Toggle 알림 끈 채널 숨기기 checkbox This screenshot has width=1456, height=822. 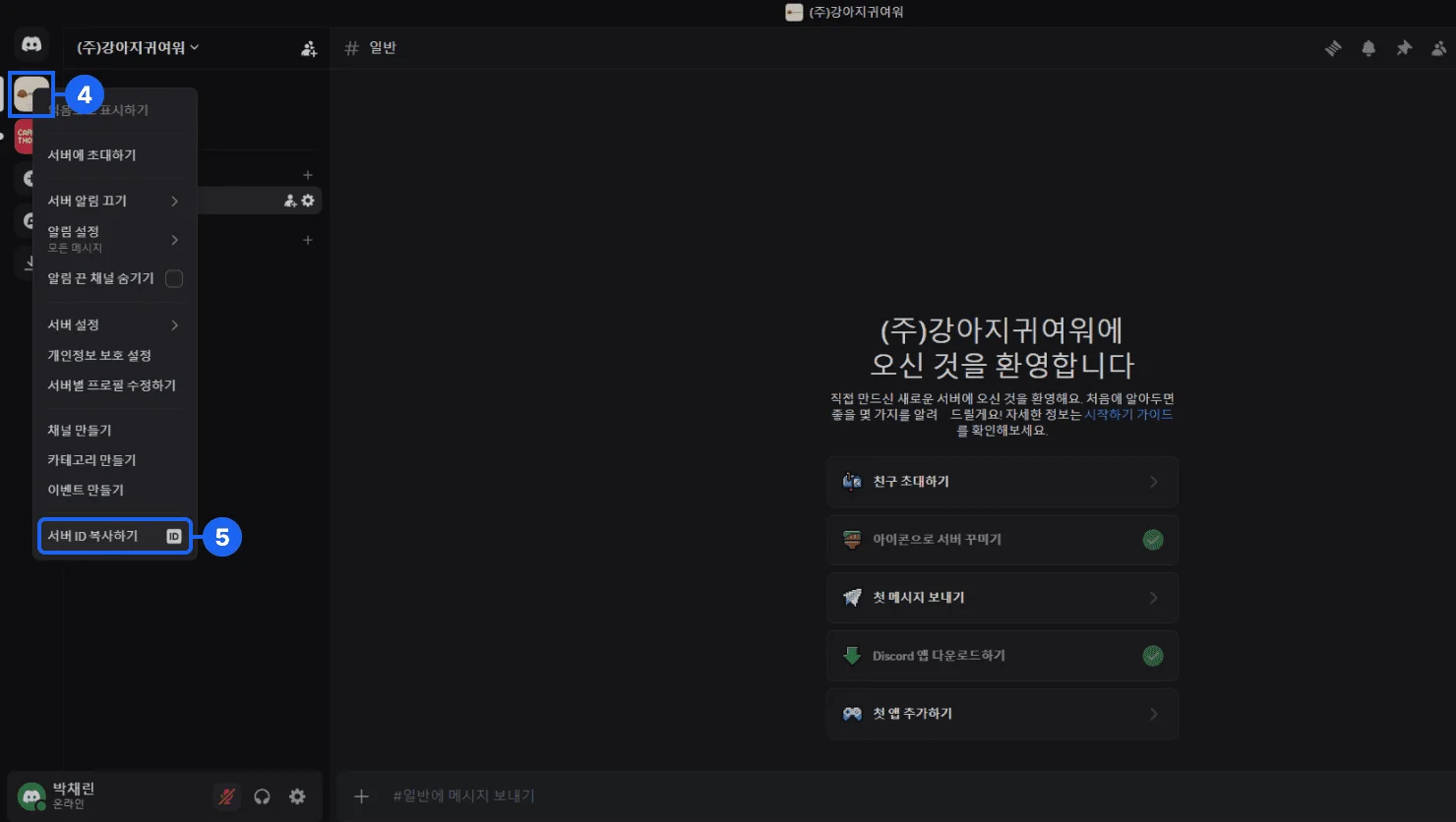click(x=174, y=278)
